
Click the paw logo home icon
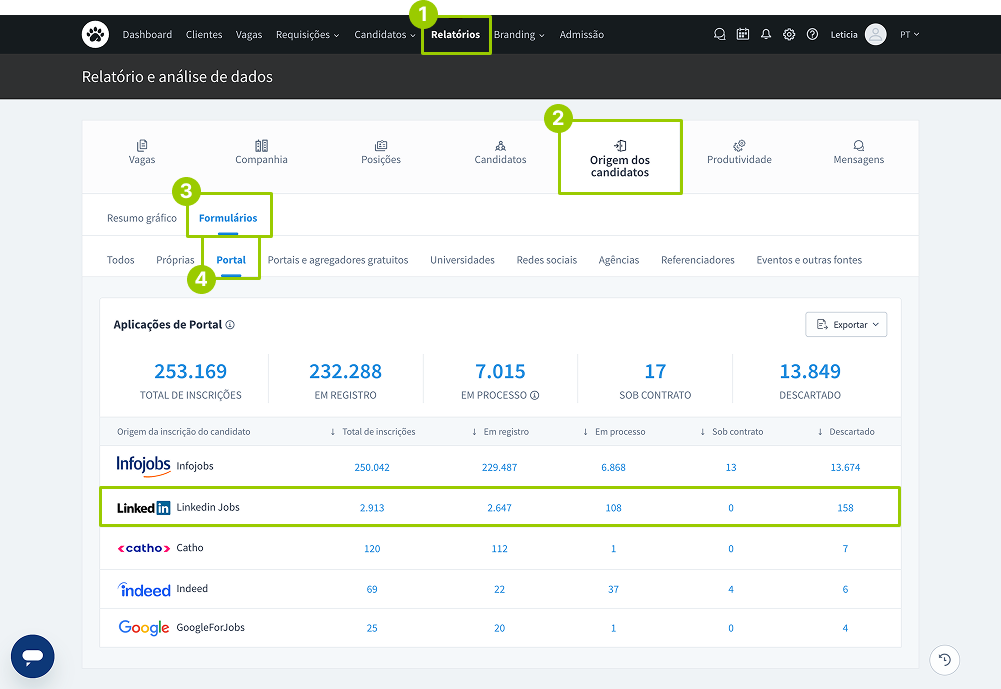click(95, 34)
